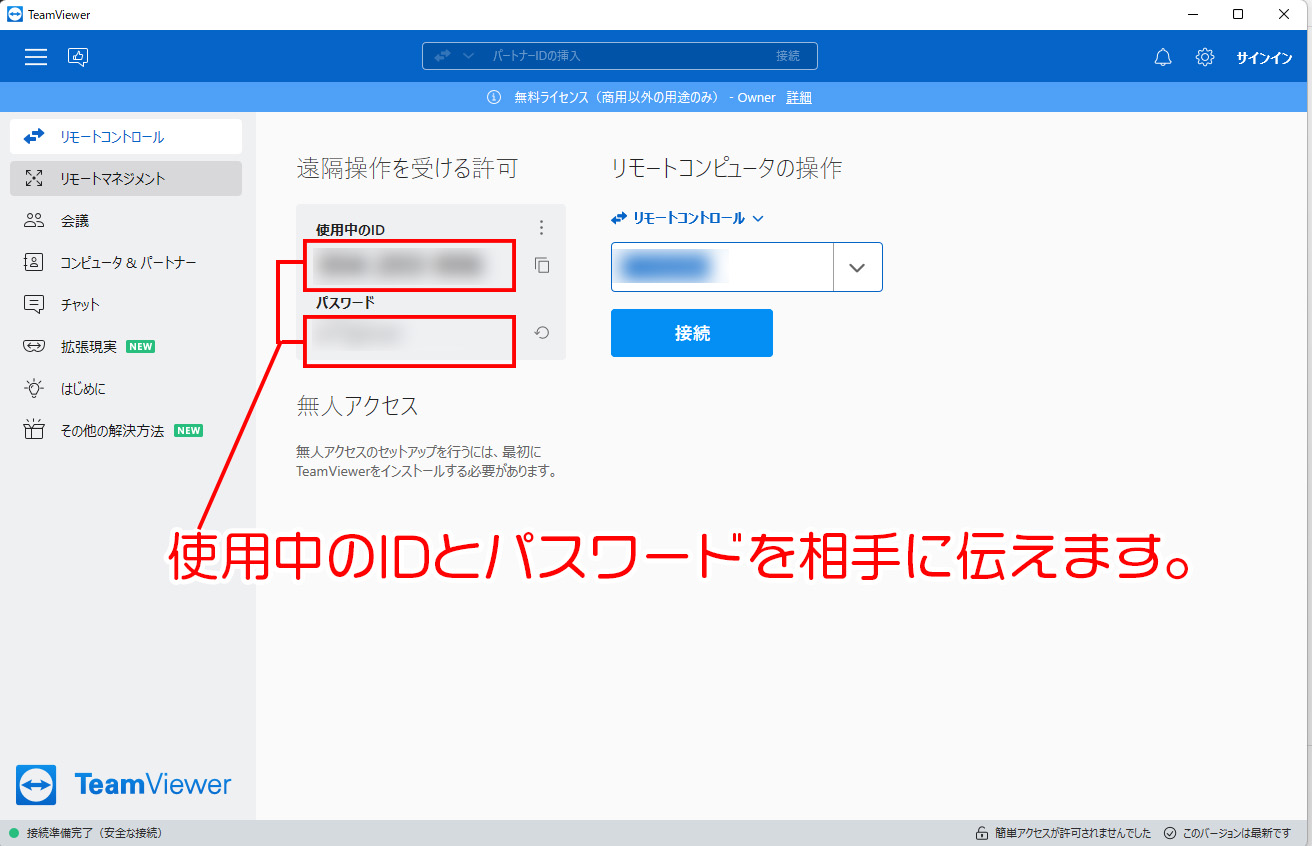The image size is (1312, 846).
Task: Open settings via the gear icon
Action: [1205, 57]
